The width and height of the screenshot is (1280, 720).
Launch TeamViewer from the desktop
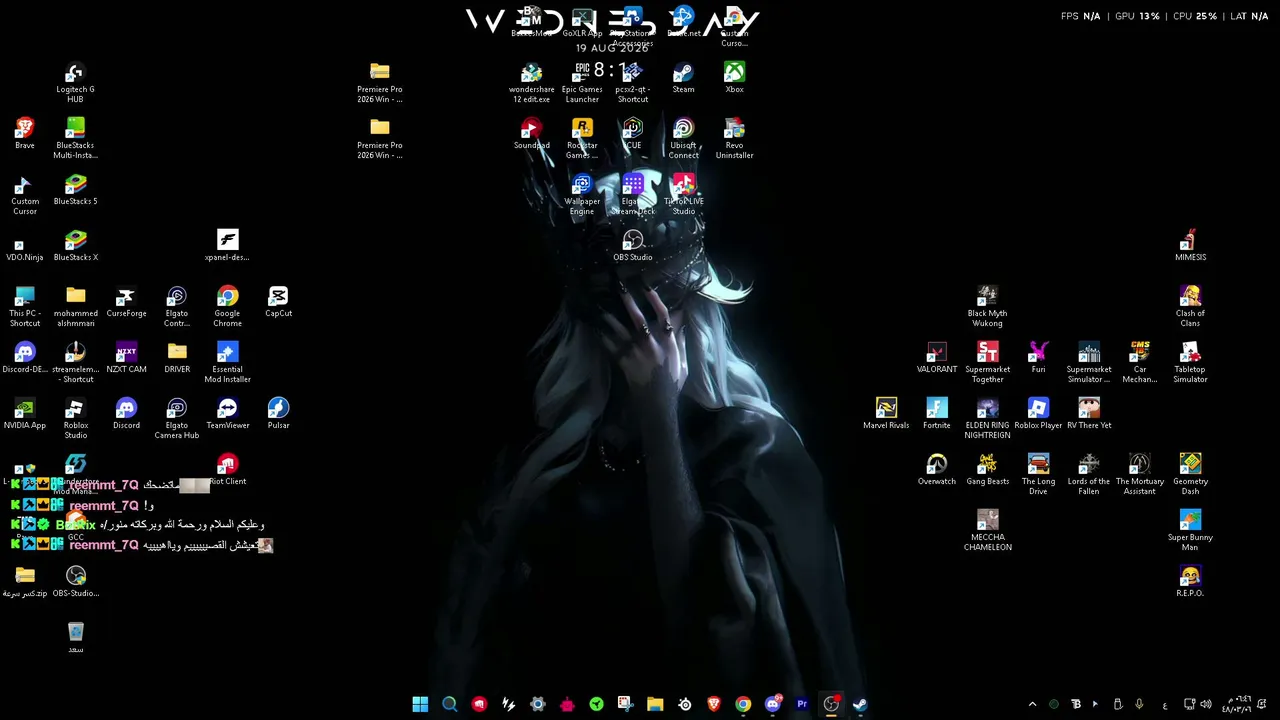pos(227,414)
